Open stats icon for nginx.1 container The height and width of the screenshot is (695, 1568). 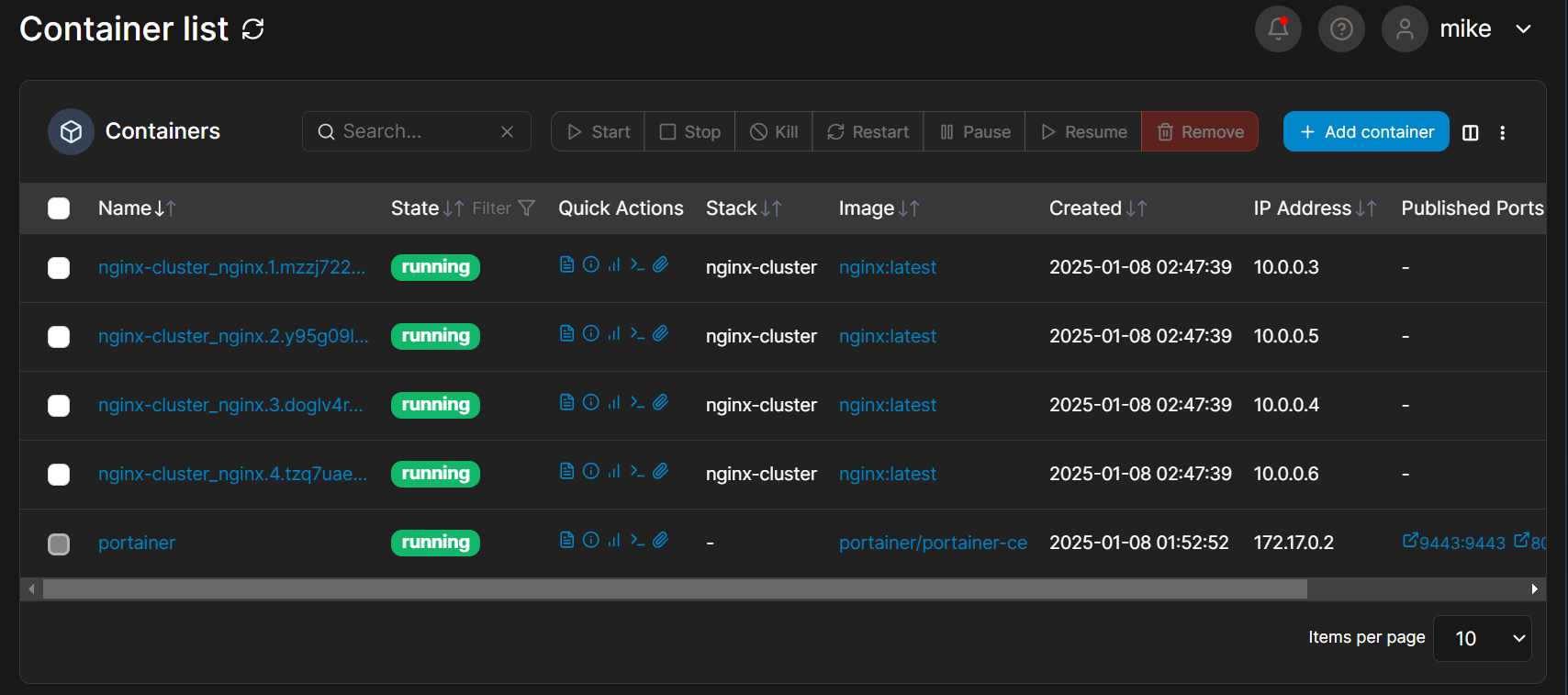[614, 264]
